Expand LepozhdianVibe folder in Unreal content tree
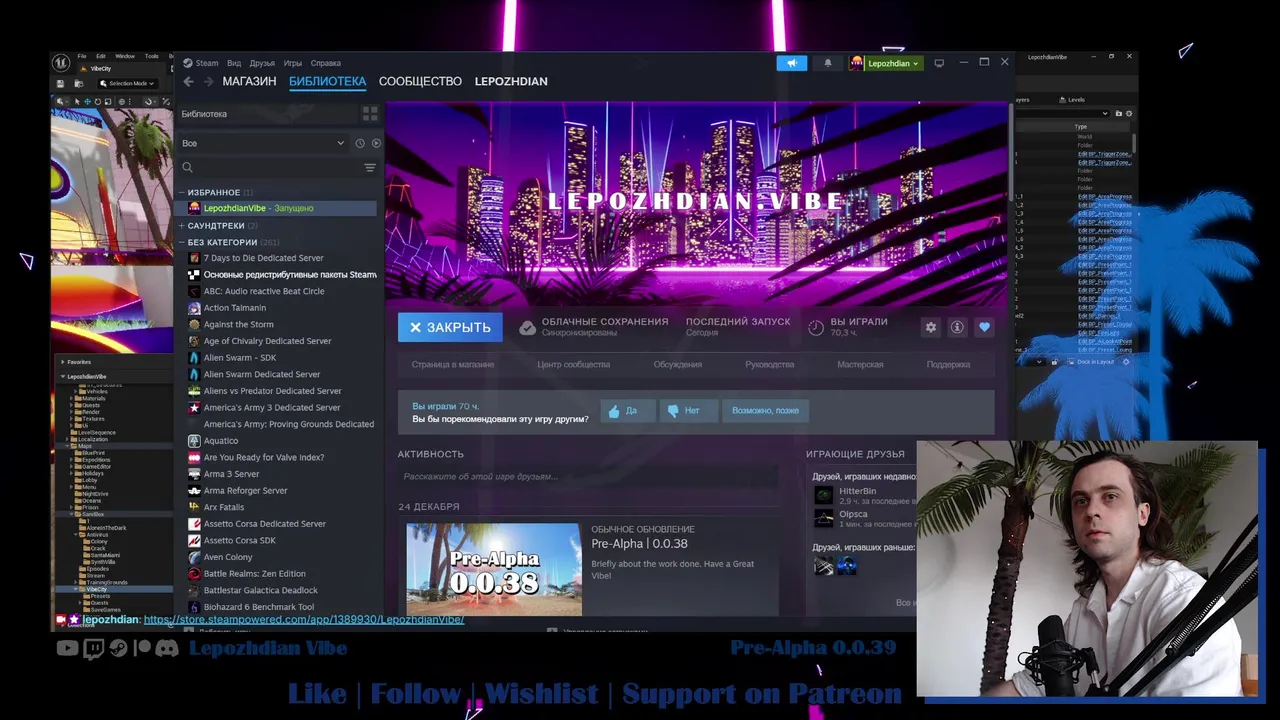The image size is (1280, 720). [x=63, y=377]
